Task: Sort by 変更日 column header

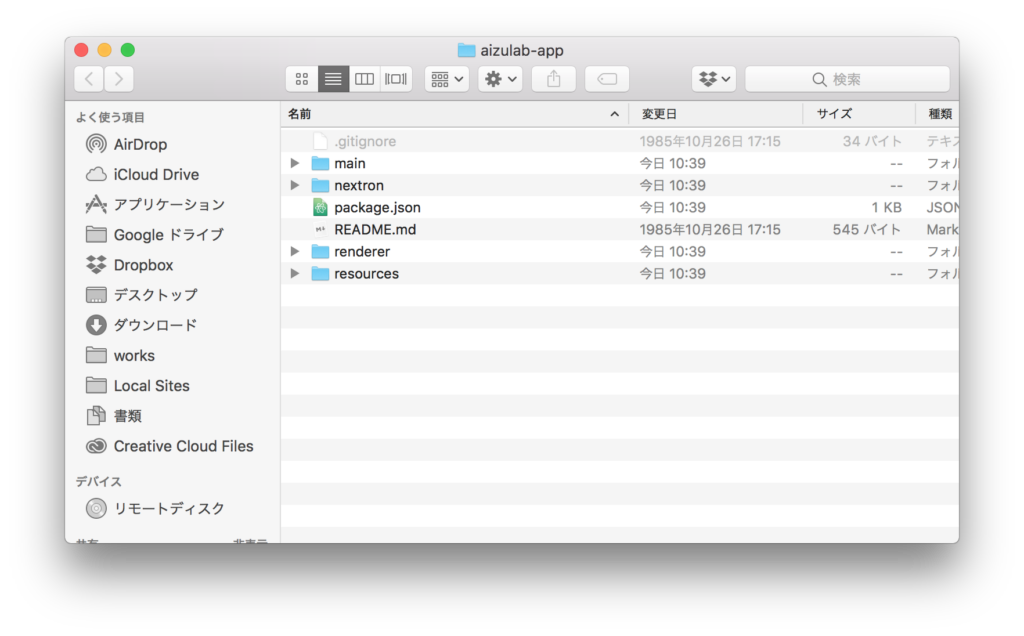Action: (x=660, y=114)
